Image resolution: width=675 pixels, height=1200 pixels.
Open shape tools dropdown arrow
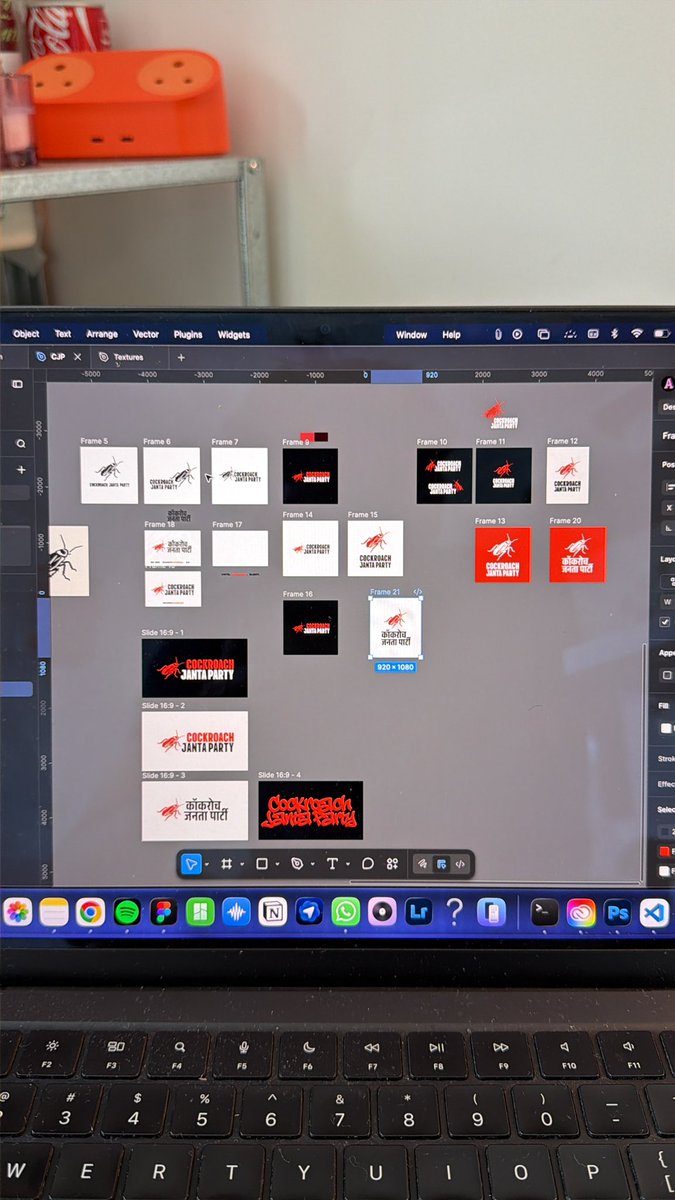[x=277, y=865]
